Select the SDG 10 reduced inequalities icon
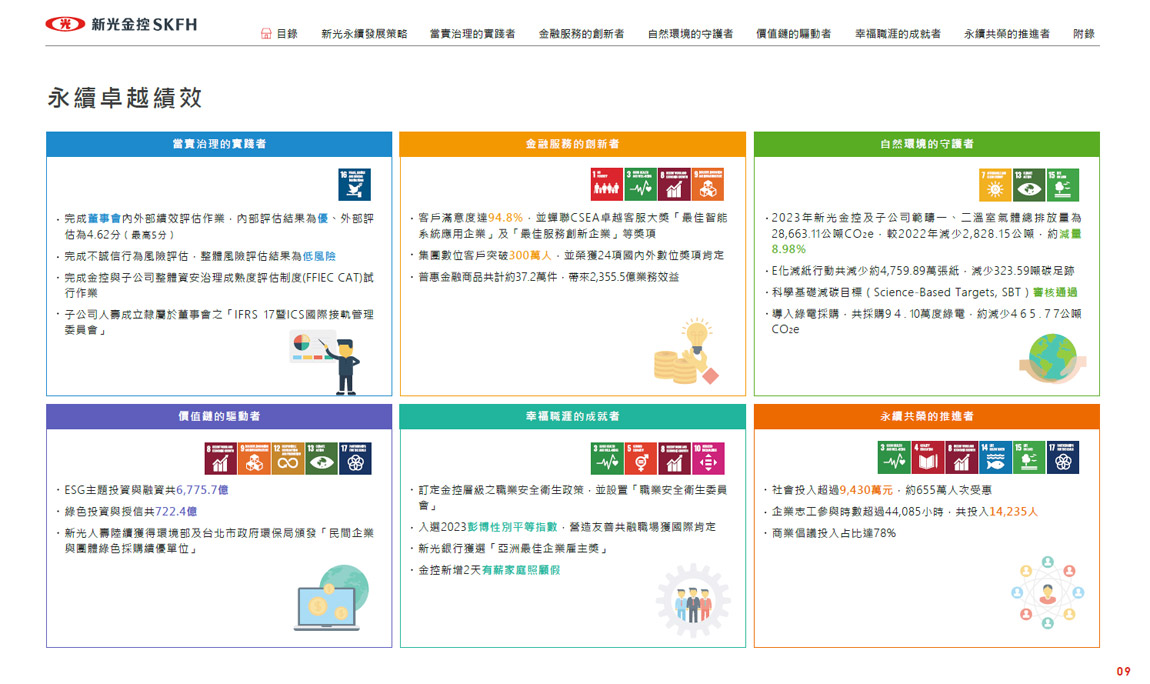This screenshot has width=1150, height=684. click(708, 458)
